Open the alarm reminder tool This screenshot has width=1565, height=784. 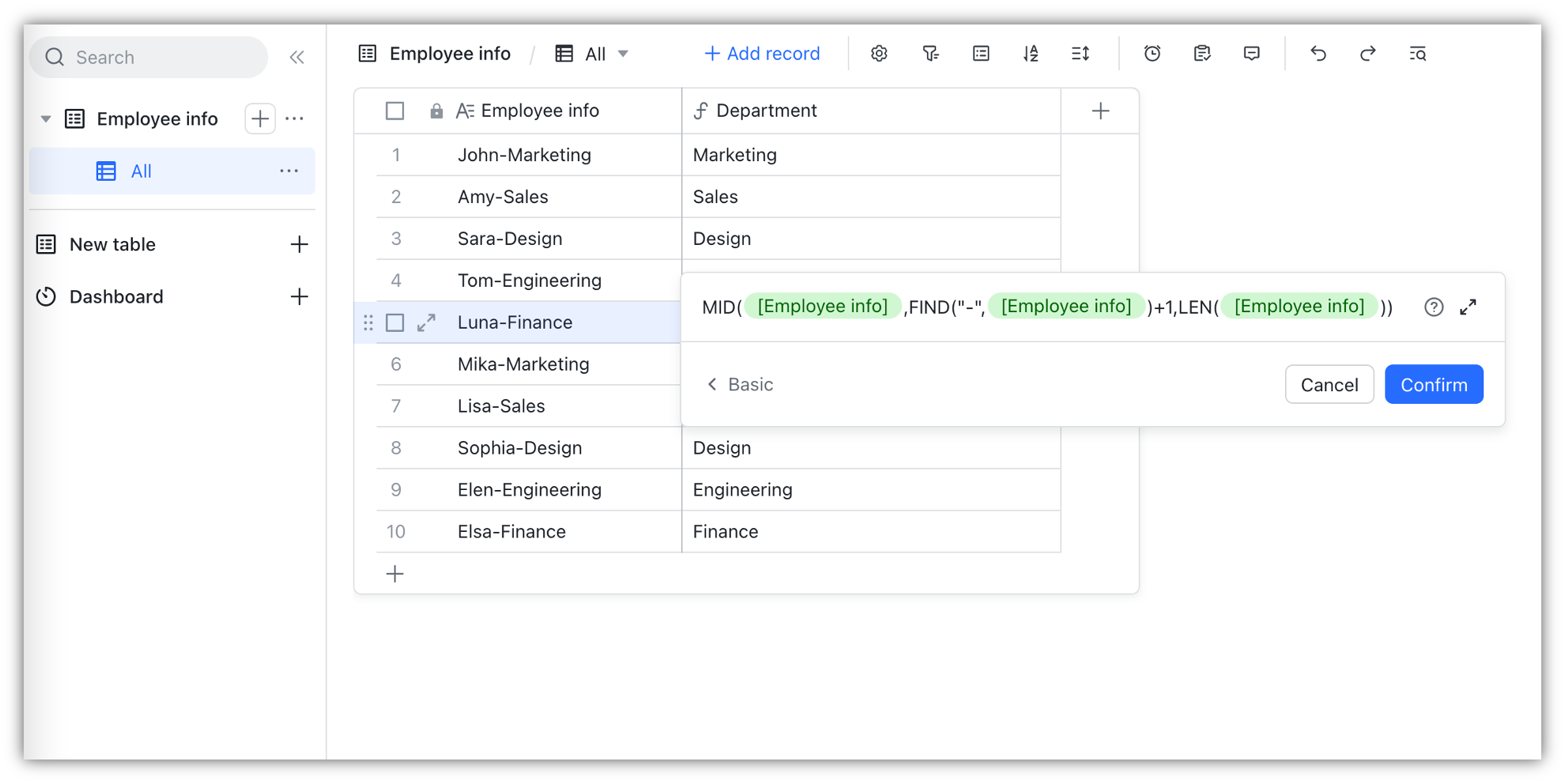[1152, 53]
